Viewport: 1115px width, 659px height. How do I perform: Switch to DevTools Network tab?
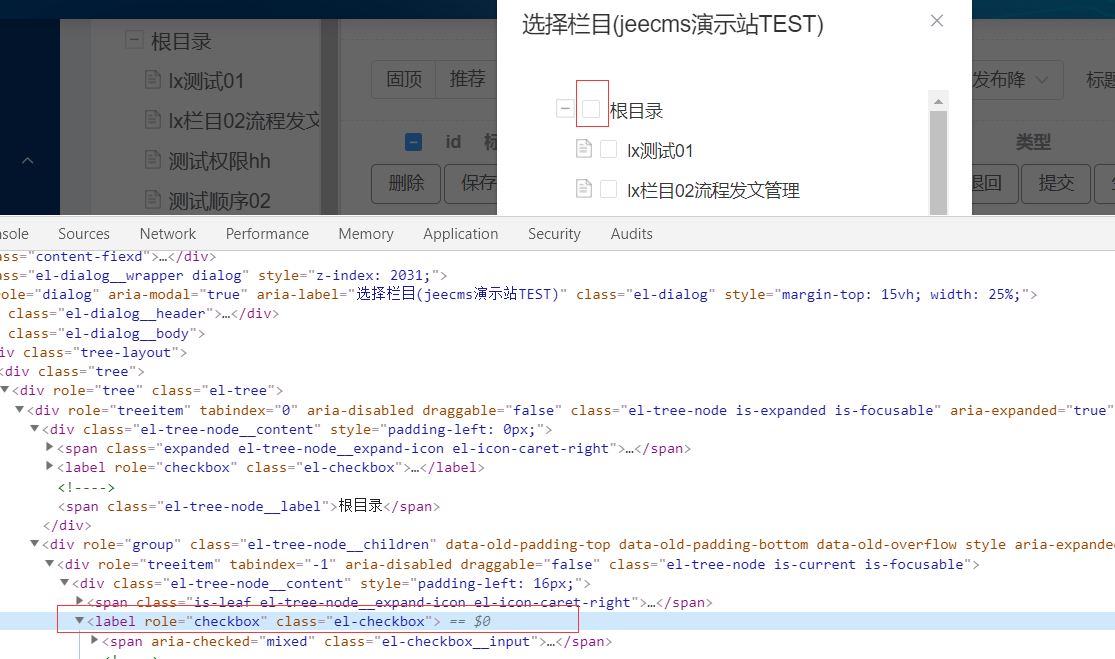coord(168,234)
